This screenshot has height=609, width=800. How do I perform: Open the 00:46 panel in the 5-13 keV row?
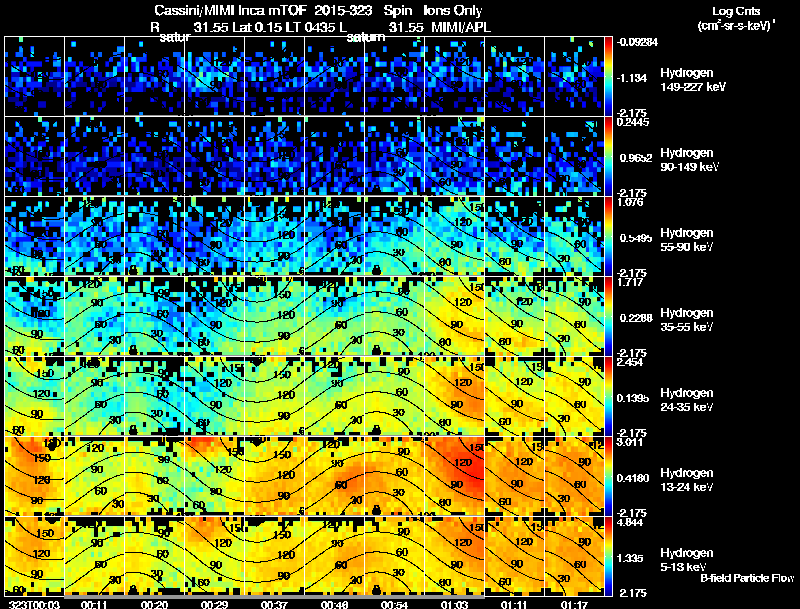(334, 556)
